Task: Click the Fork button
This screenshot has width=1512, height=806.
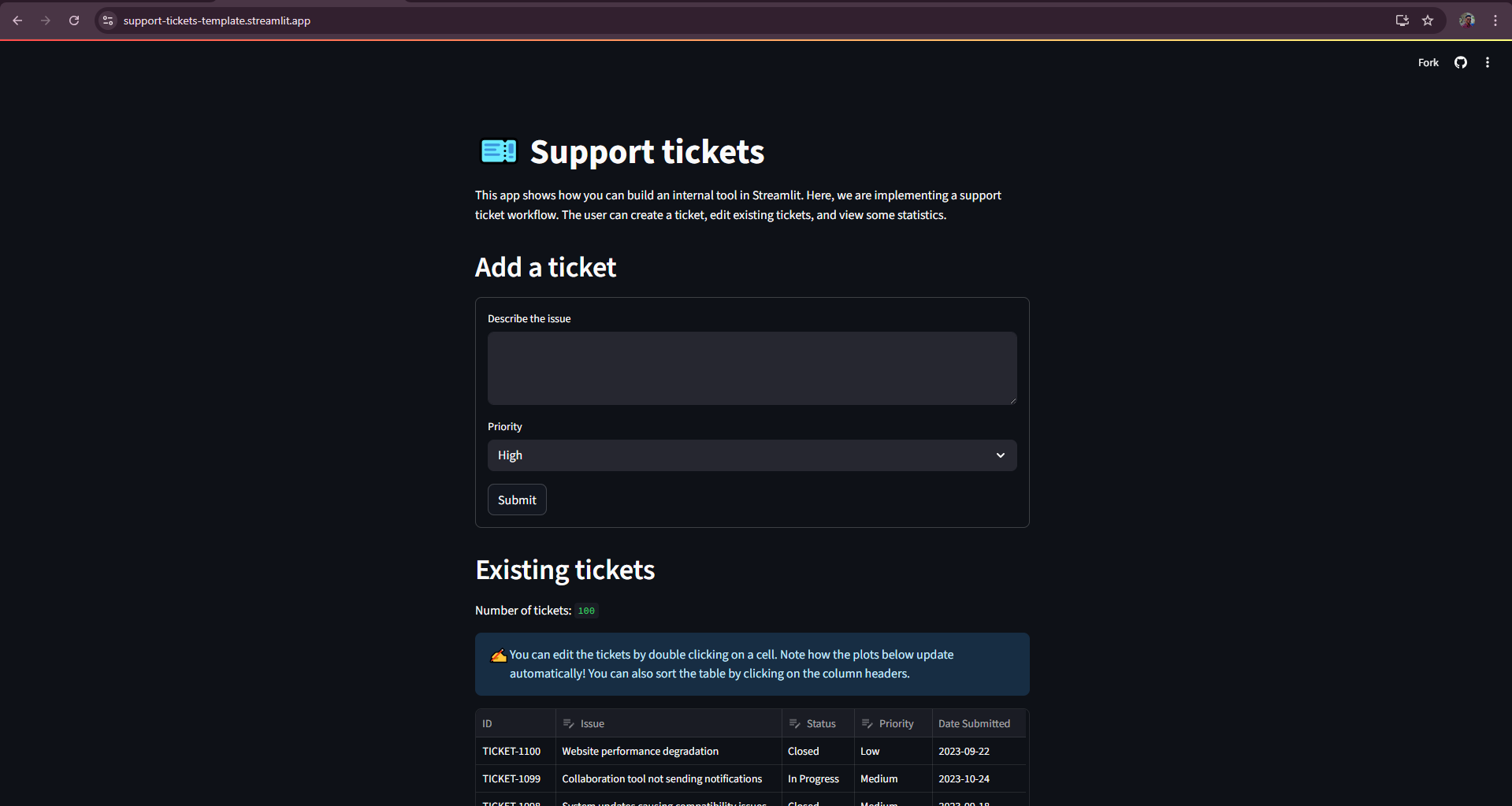Action: (1428, 62)
